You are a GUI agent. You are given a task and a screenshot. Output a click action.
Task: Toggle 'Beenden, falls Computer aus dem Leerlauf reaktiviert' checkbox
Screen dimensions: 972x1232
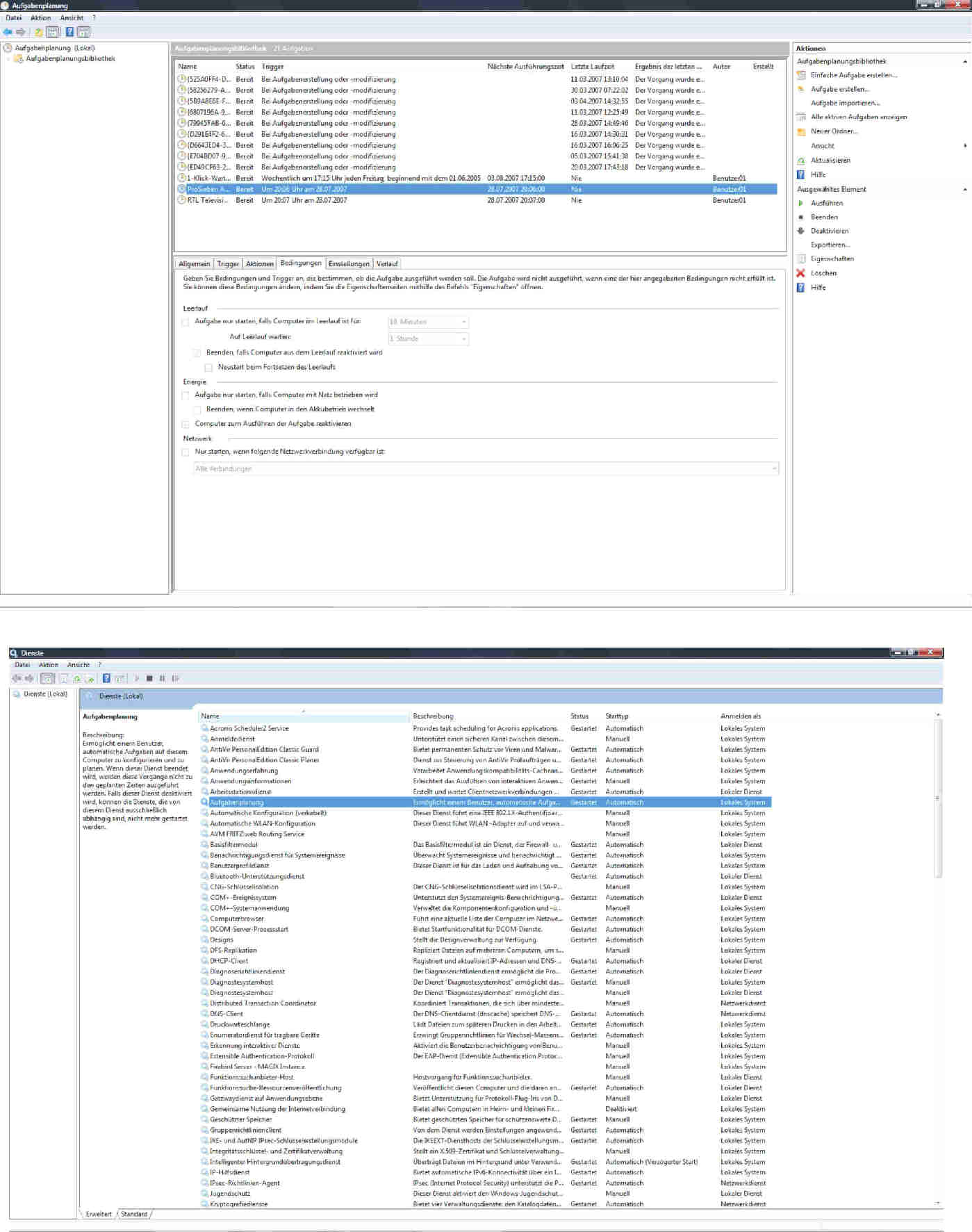197,353
